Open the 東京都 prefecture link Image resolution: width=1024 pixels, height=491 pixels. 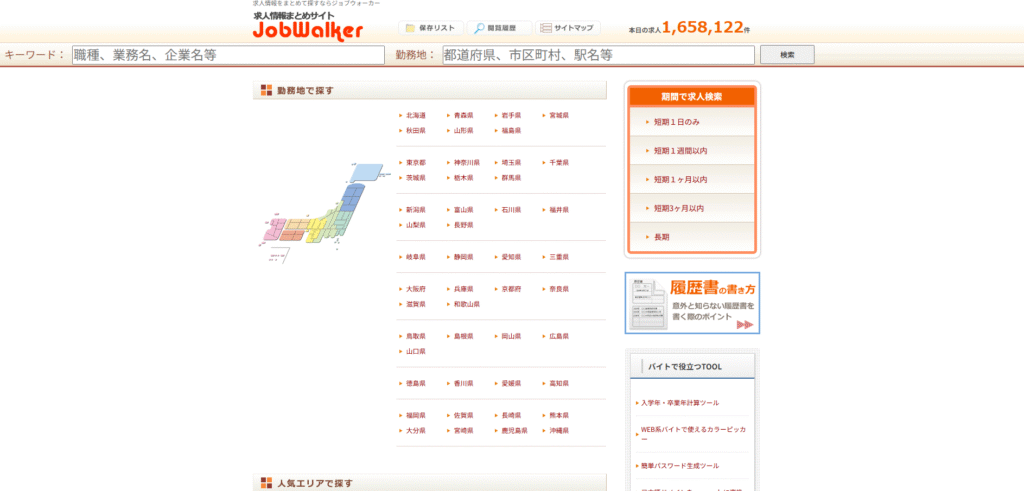click(415, 162)
